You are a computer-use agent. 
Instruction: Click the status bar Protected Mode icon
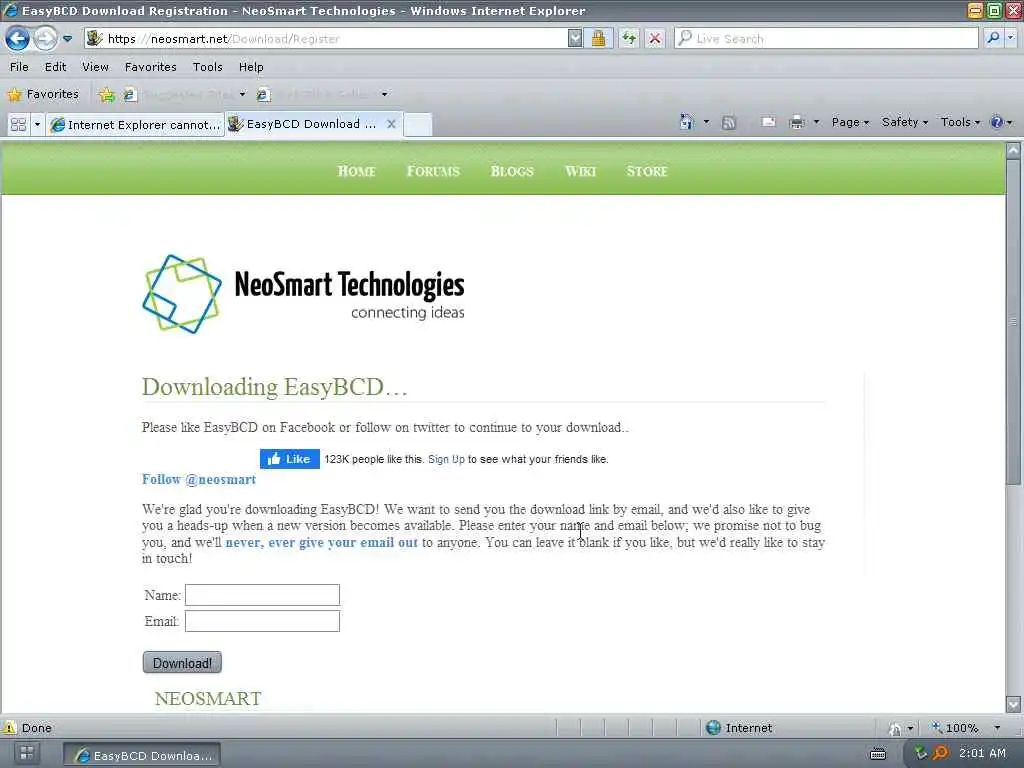click(895, 728)
